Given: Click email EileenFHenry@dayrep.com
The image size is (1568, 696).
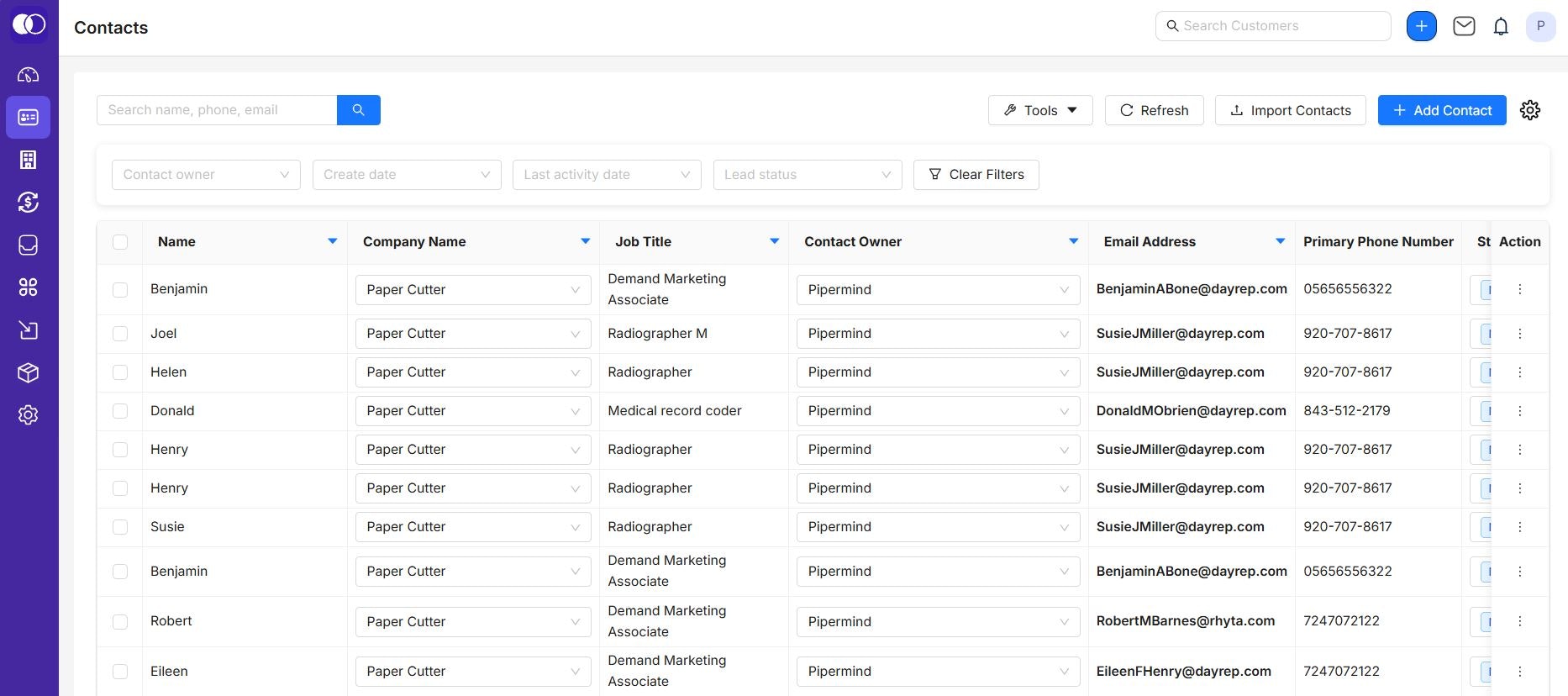Looking at the screenshot, I should [1183, 672].
